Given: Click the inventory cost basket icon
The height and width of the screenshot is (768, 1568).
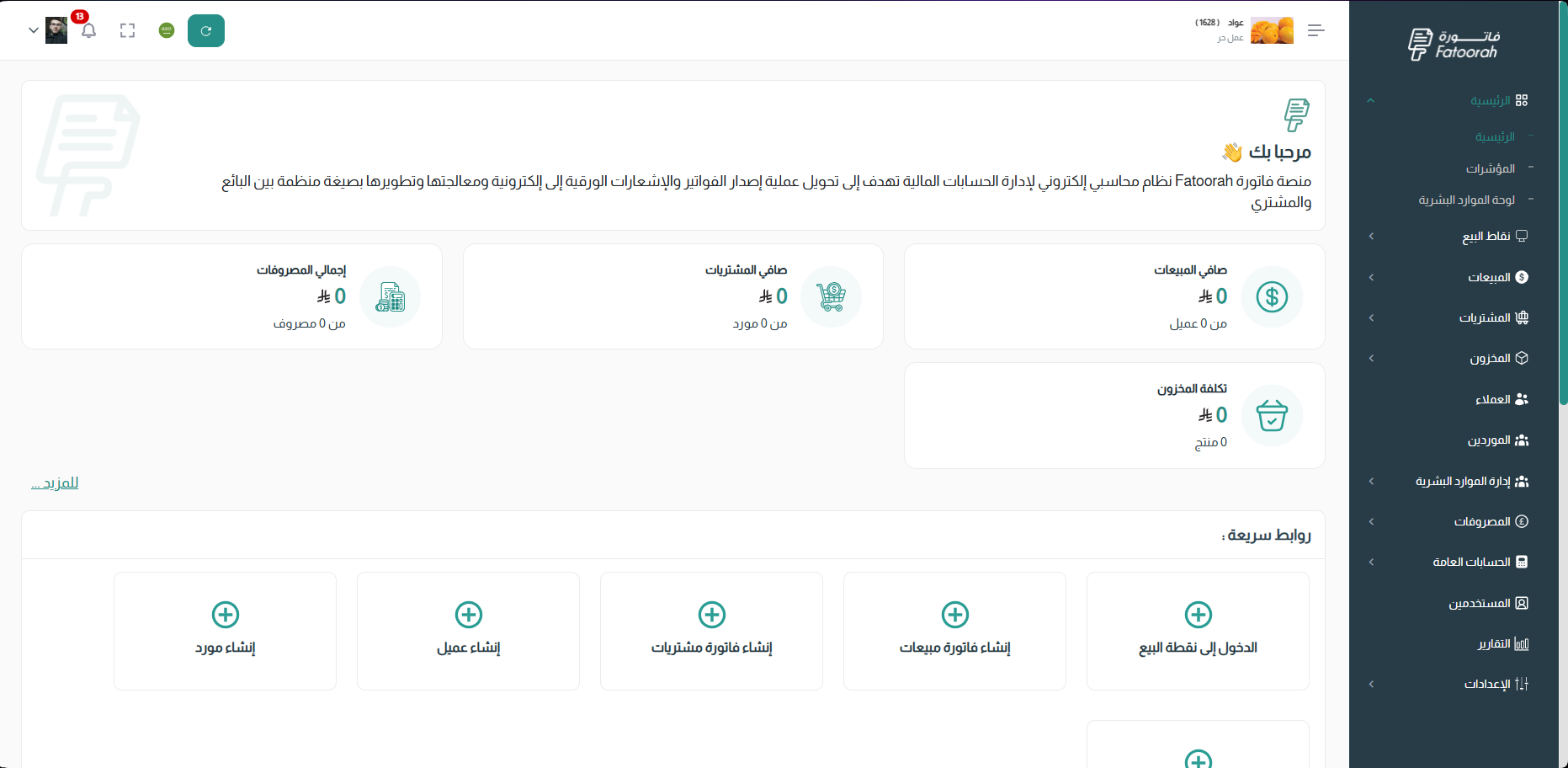Looking at the screenshot, I should click(1272, 416).
